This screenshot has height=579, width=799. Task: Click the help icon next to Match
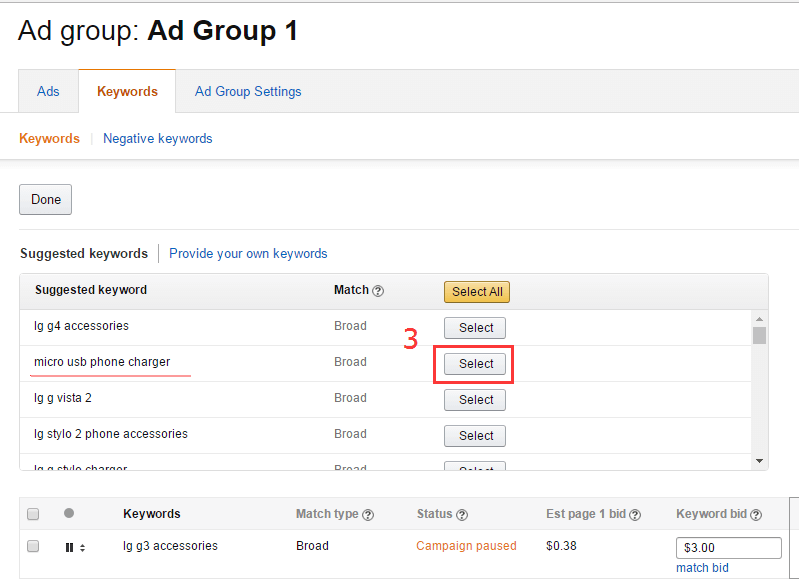pos(378,291)
